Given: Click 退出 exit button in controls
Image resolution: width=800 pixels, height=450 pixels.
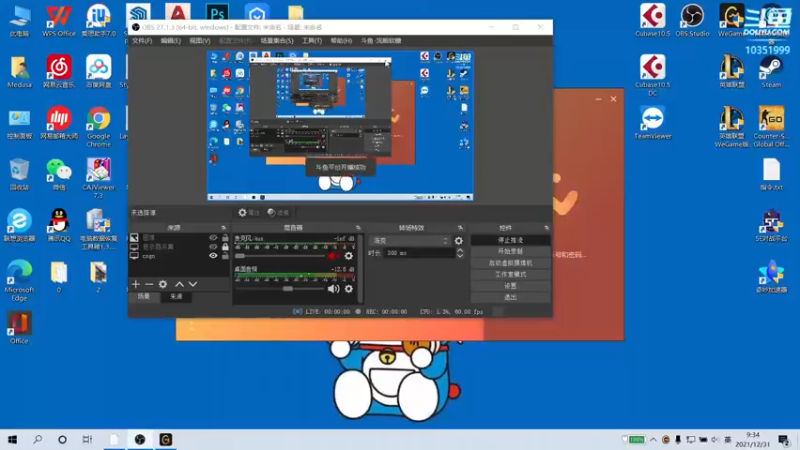Looking at the screenshot, I should tap(510, 297).
